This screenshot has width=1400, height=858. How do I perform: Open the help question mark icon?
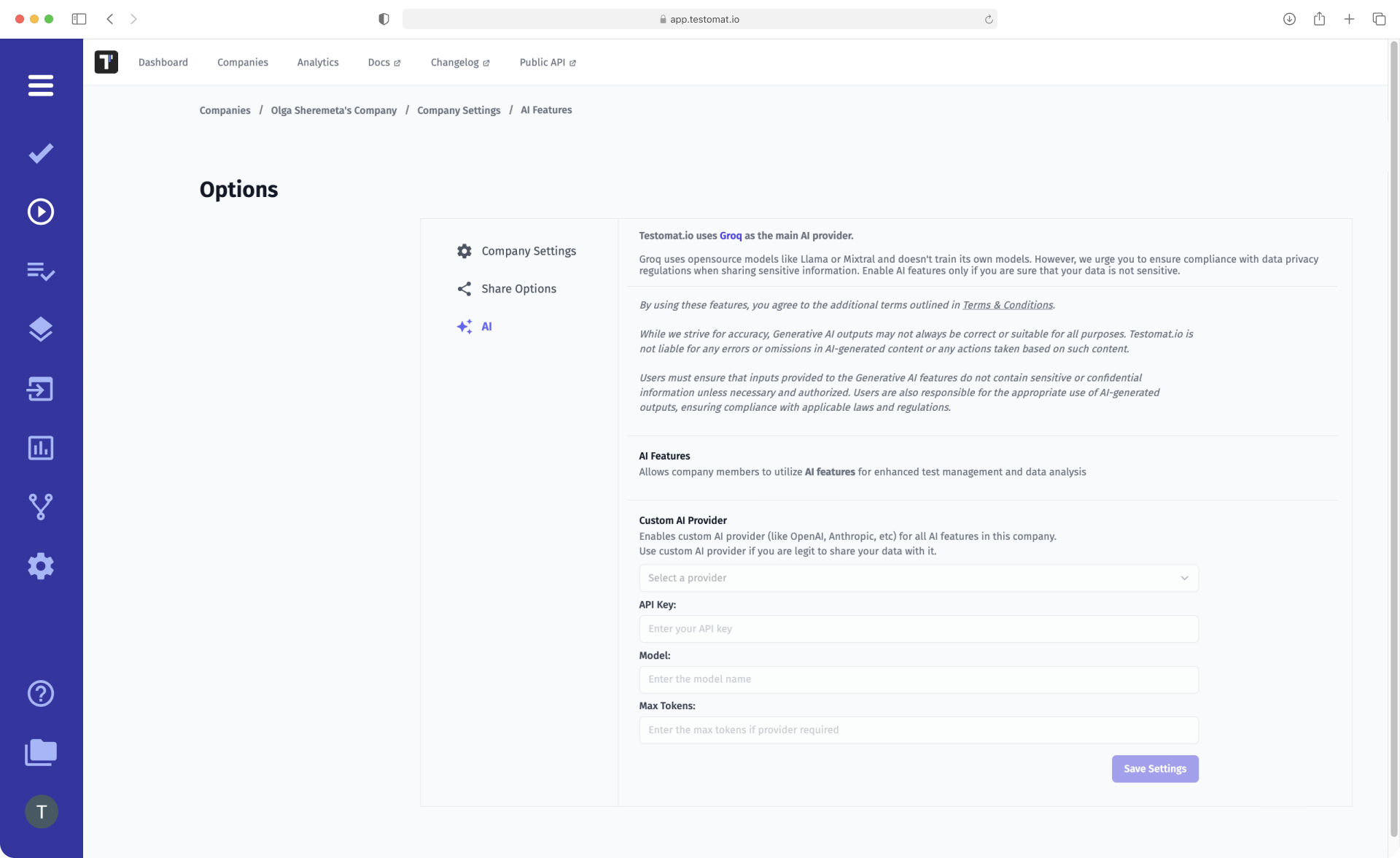click(x=41, y=693)
